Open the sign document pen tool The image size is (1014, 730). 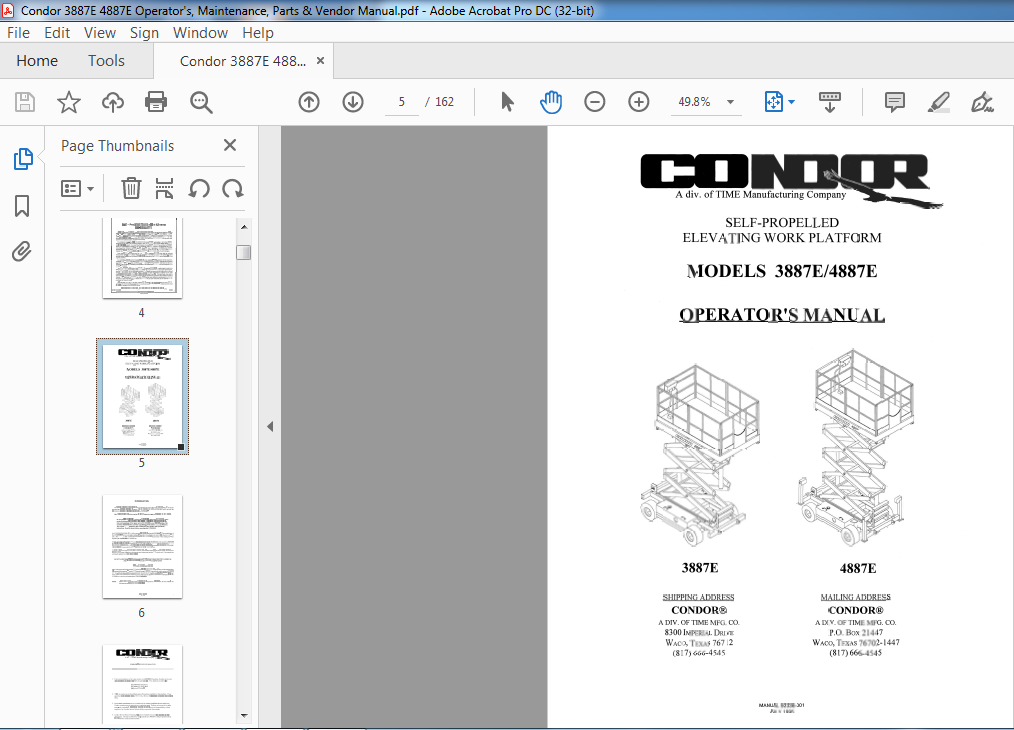982,102
